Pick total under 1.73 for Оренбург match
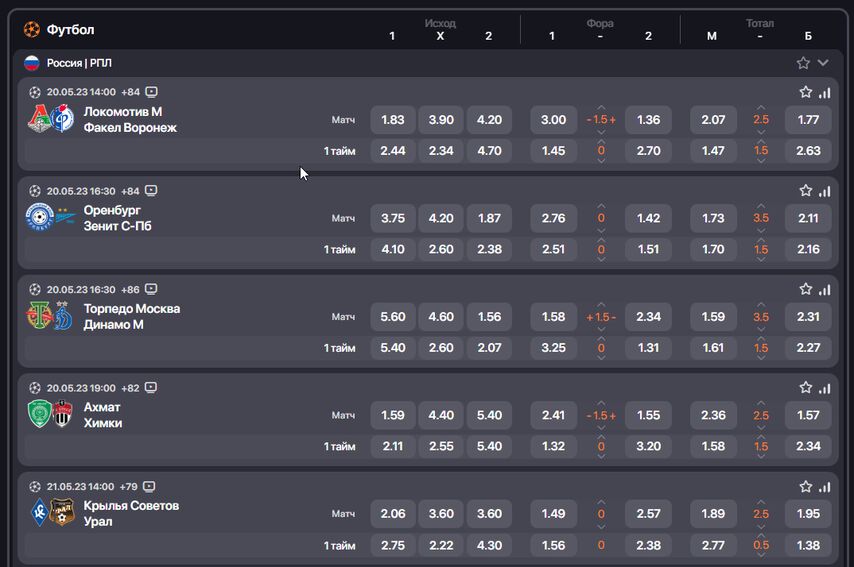 point(713,218)
